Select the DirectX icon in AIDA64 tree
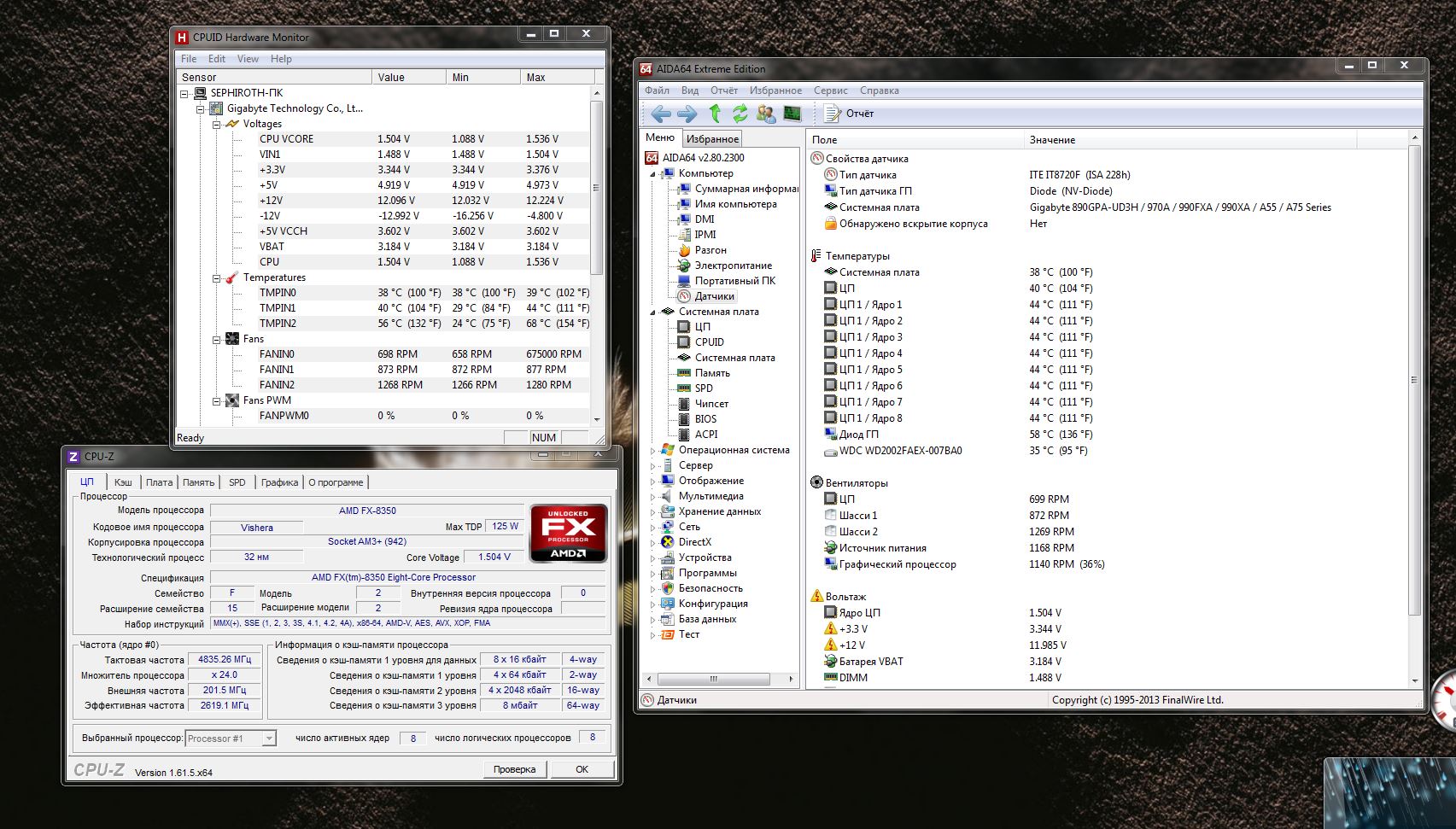The height and width of the screenshot is (829, 1456). point(668,542)
